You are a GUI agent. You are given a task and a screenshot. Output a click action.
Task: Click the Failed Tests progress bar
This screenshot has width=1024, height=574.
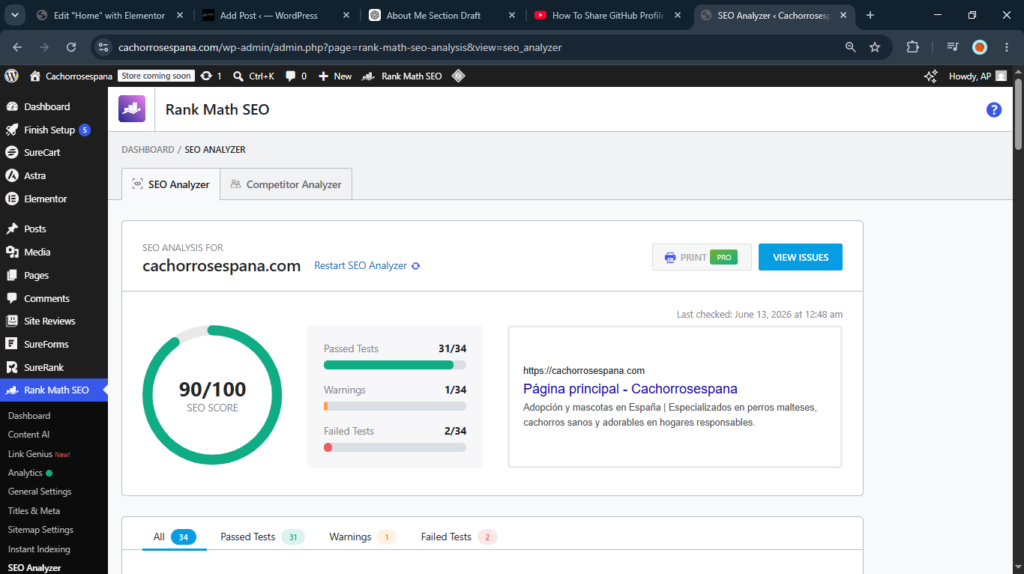[394, 447]
